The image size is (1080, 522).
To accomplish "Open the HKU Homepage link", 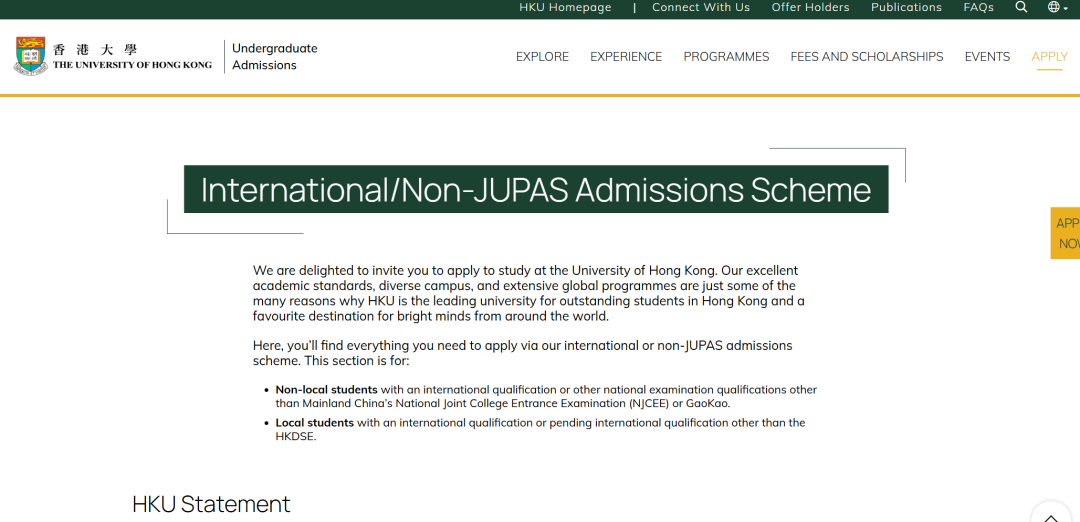I will coord(565,8).
